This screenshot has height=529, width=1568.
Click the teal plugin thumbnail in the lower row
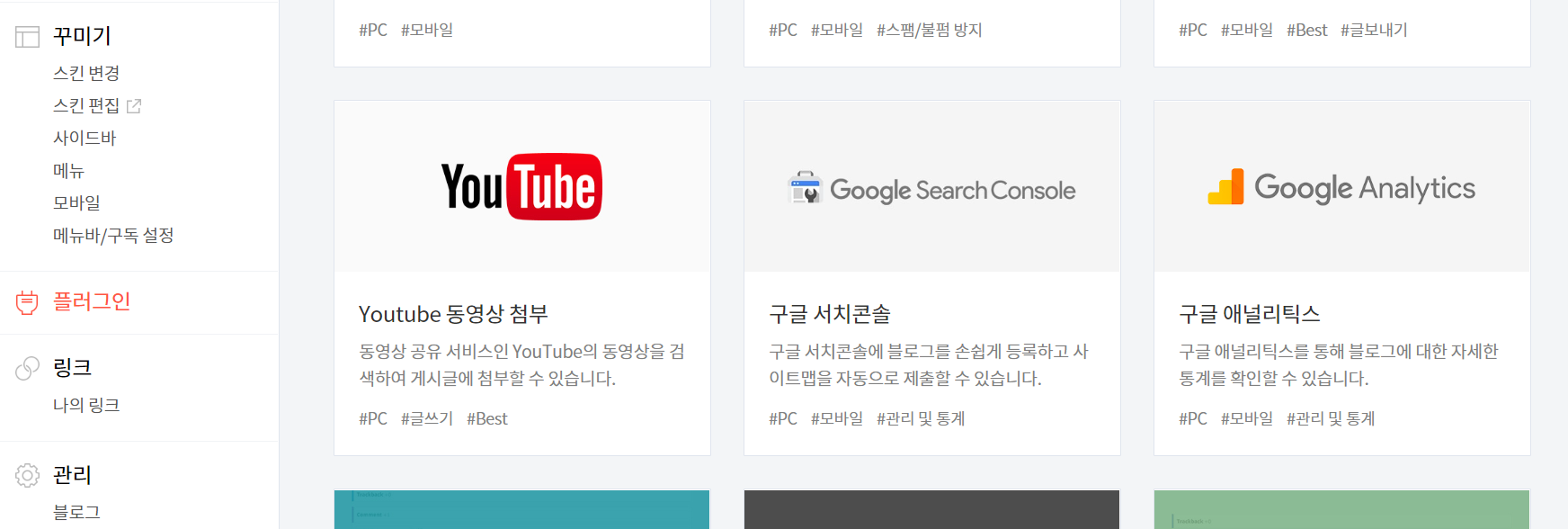(x=521, y=510)
